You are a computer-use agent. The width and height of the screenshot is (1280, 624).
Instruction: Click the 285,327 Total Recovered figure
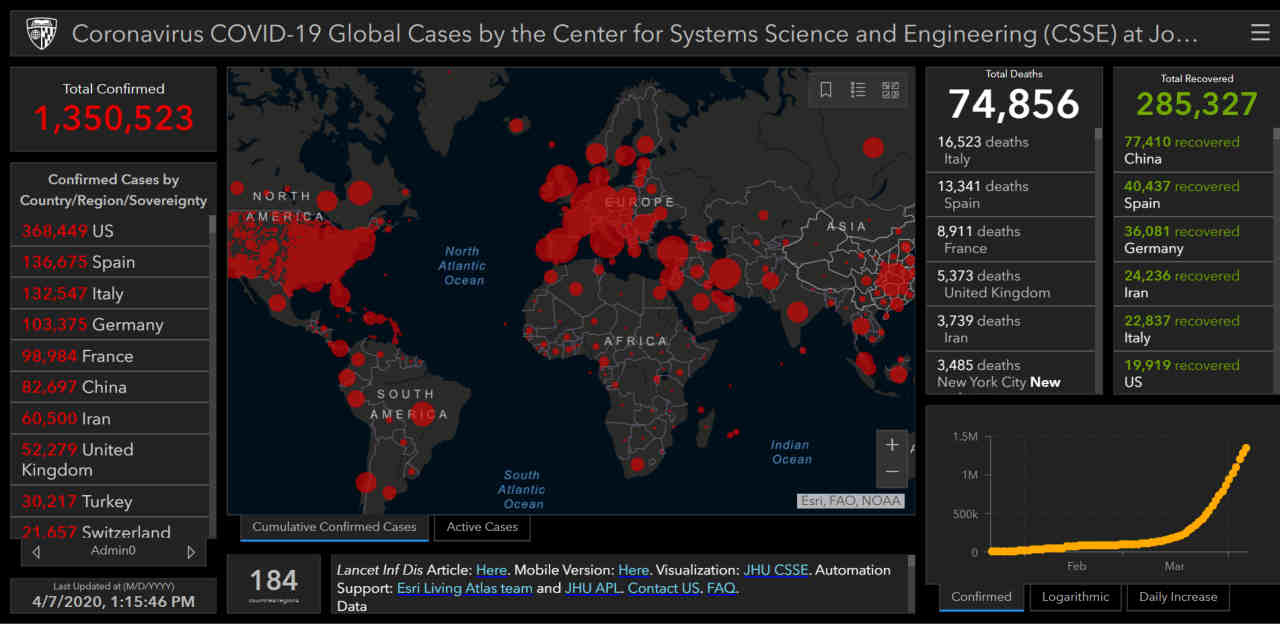click(x=1197, y=104)
